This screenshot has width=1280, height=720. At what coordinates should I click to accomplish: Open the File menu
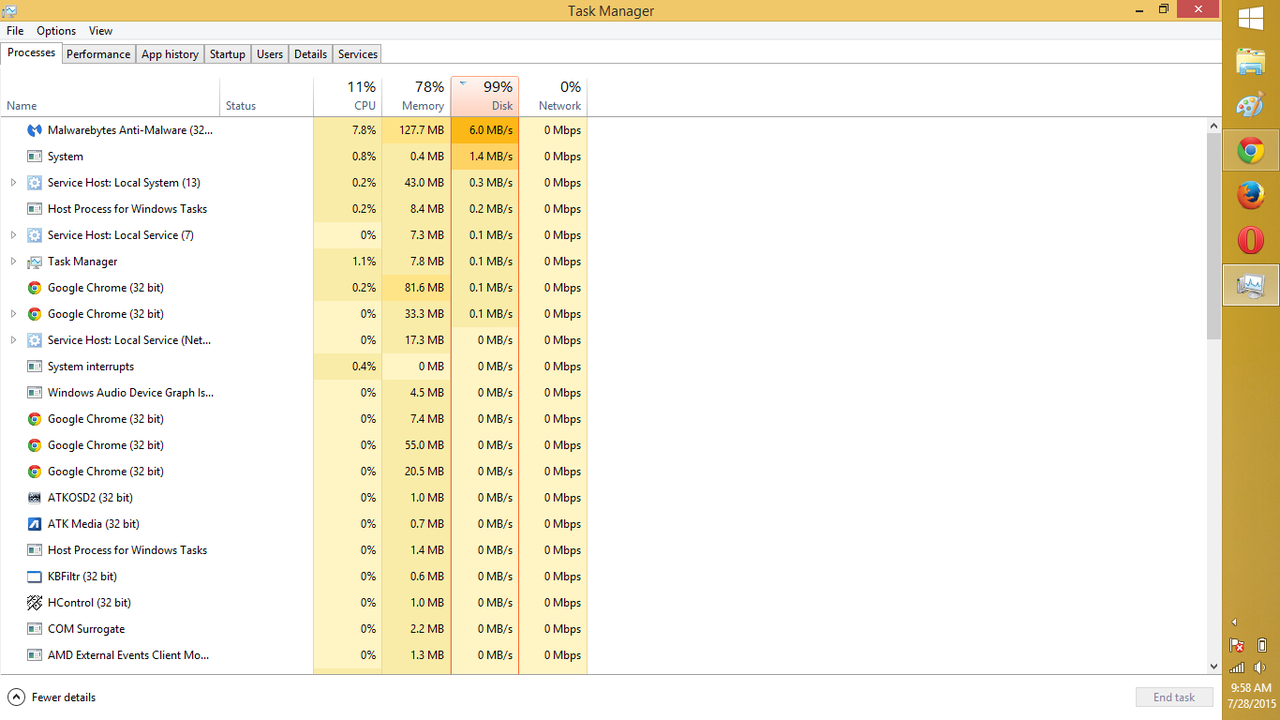(15, 31)
